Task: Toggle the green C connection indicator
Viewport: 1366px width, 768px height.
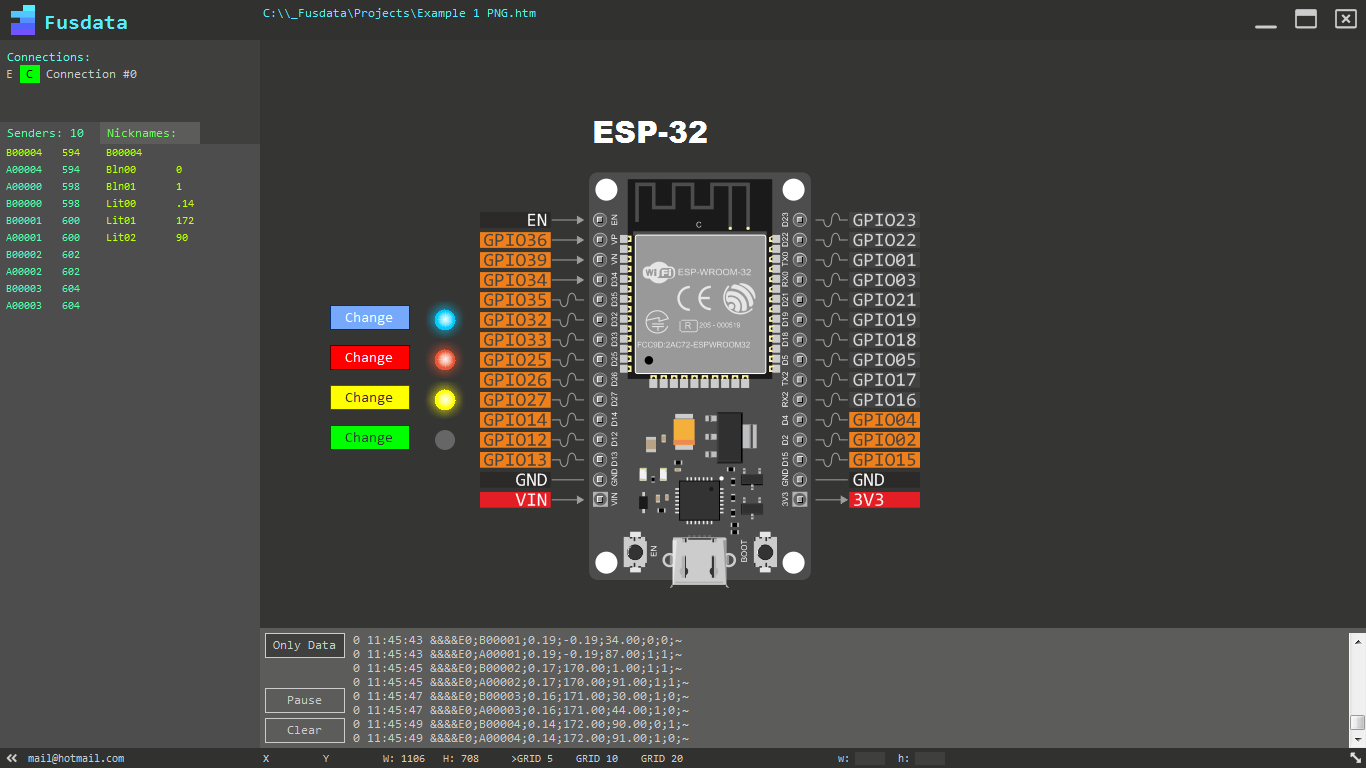Action: (x=30, y=74)
